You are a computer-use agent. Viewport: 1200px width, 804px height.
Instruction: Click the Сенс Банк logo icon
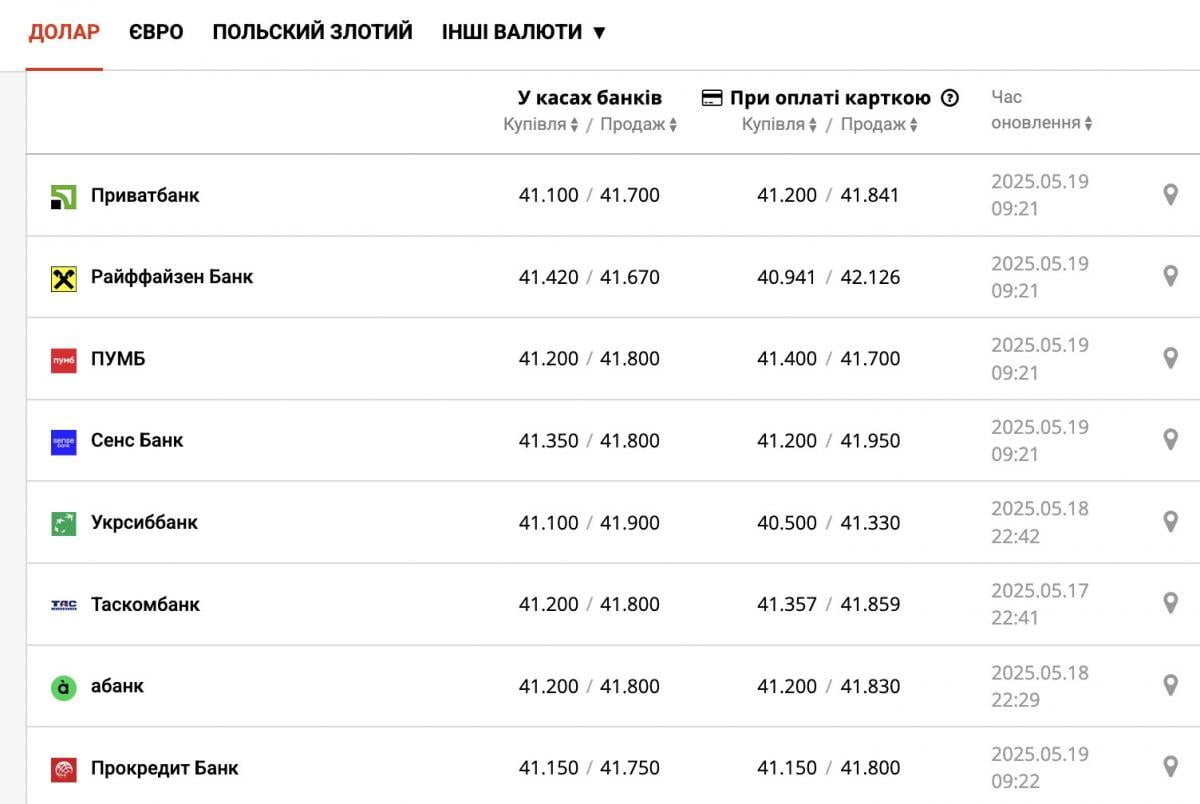(x=63, y=442)
